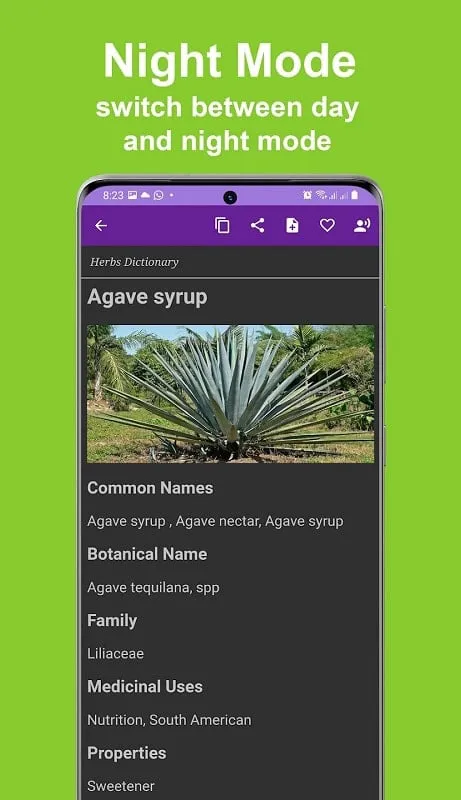Select Agave tequilana, spp text
The image size is (461, 800).
pos(153,588)
